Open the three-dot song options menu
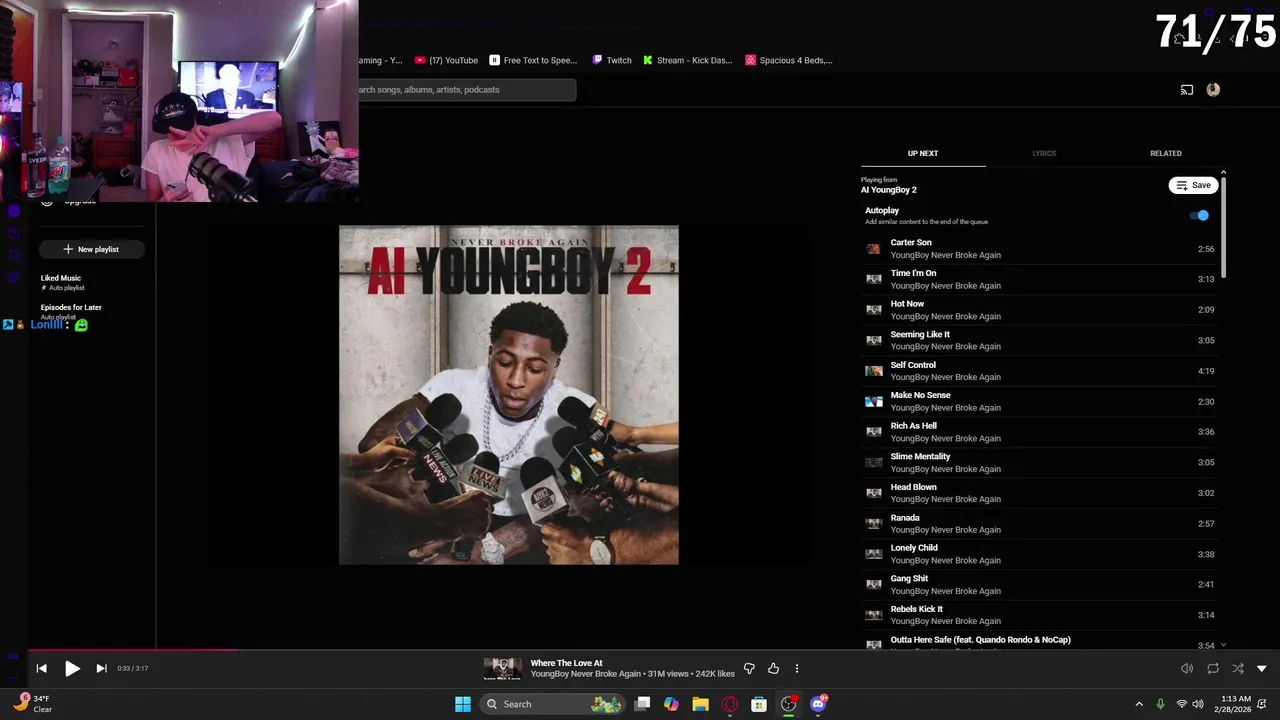Viewport: 1280px width, 720px height. coord(797,668)
